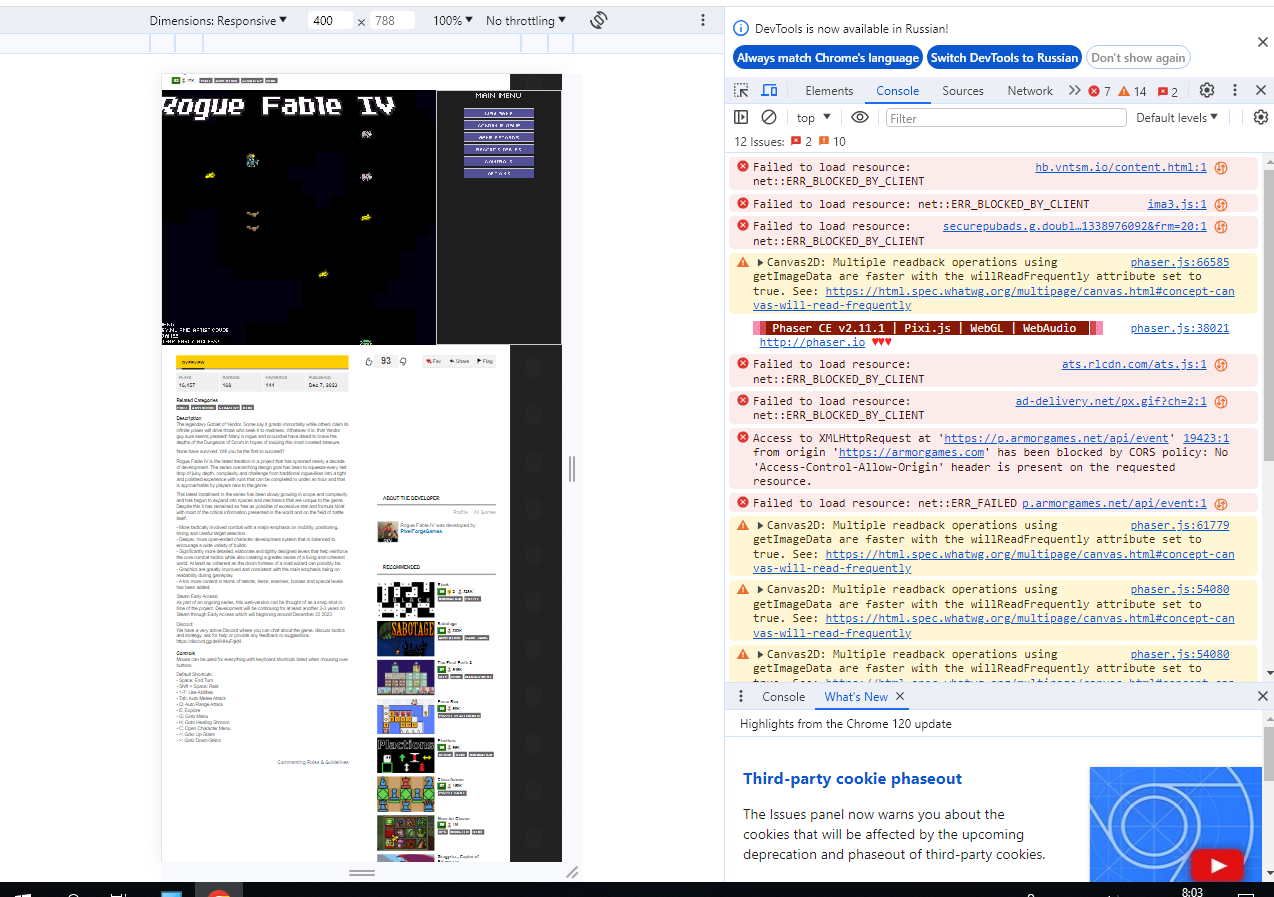Click the 'Don't show again' button
Image resolution: width=1274 pixels, height=897 pixels.
coord(1138,57)
